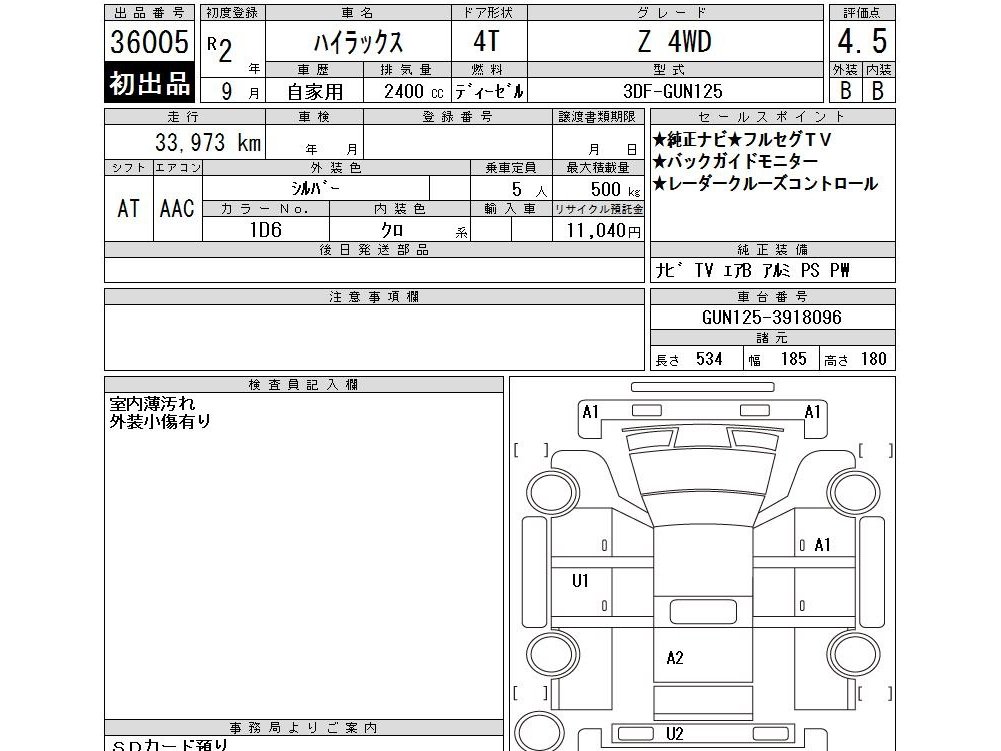This screenshot has width=1001, height=751.
Task: Click equipment list ナビ TV エアB アルミ PS PW
Action: click(x=752, y=270)
